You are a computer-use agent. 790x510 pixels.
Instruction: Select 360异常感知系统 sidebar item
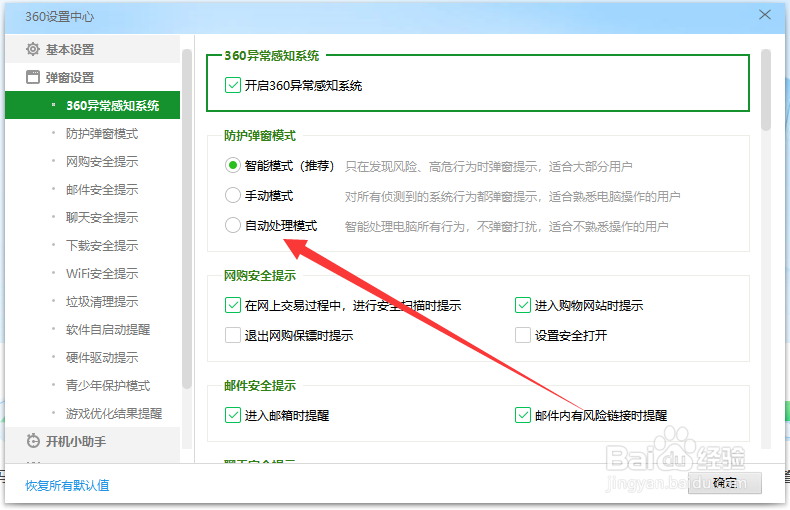(x=93, y=105)
